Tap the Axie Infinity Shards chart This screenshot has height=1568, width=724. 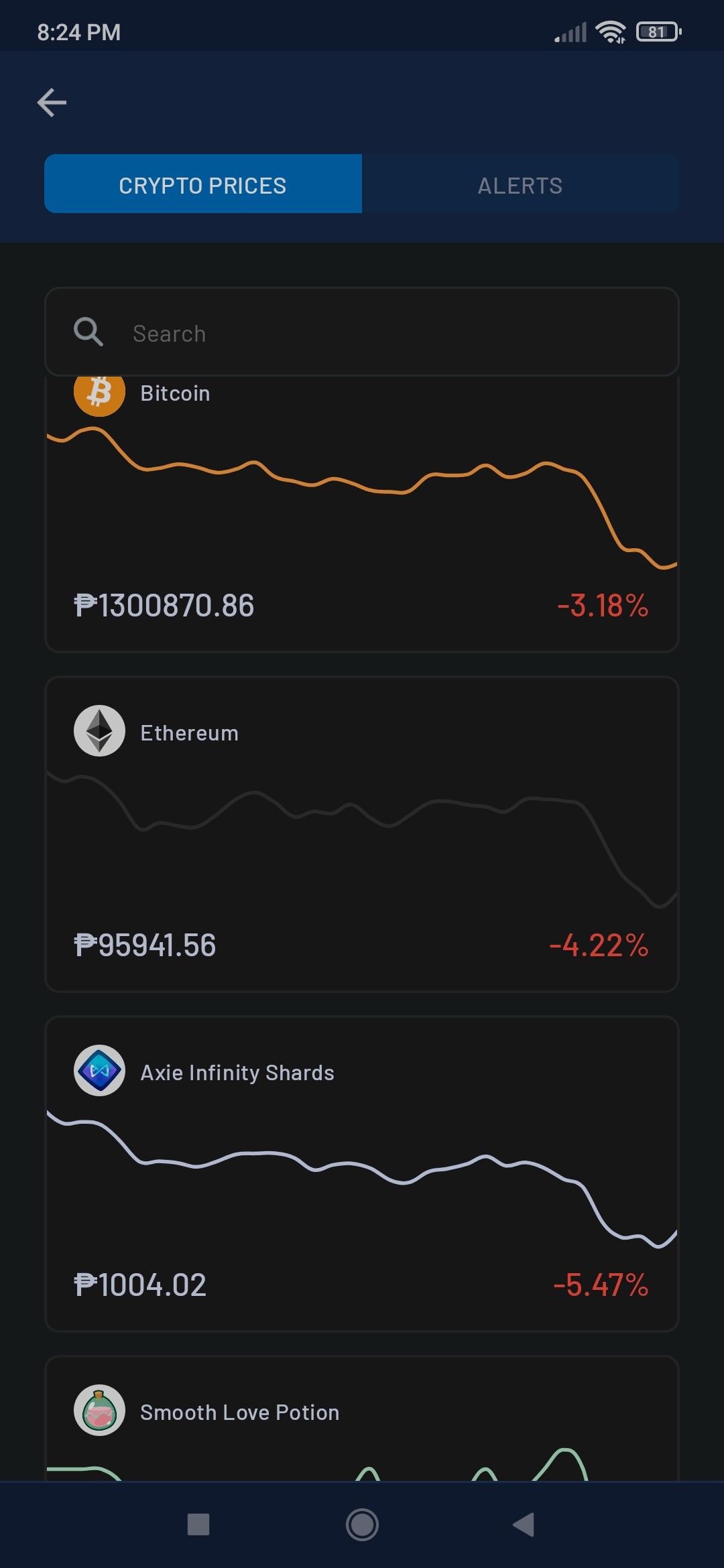coord(362,1179)
